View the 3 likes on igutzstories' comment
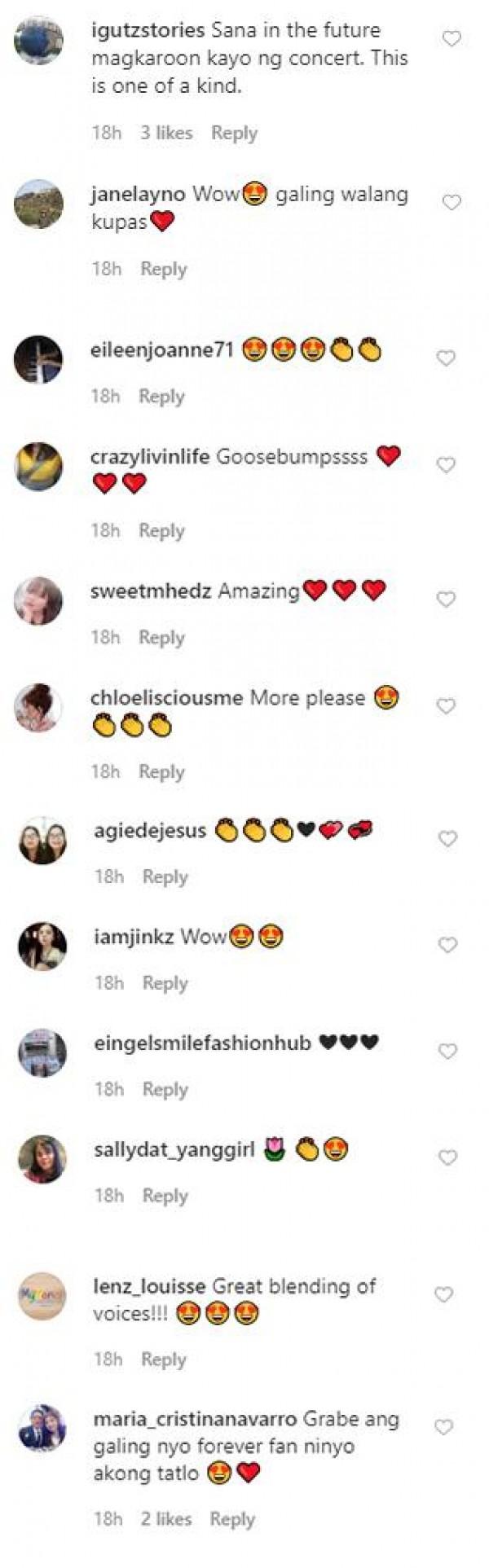Screen dimensions: 489x1568 pyautogui.click(x=166, y=133)
